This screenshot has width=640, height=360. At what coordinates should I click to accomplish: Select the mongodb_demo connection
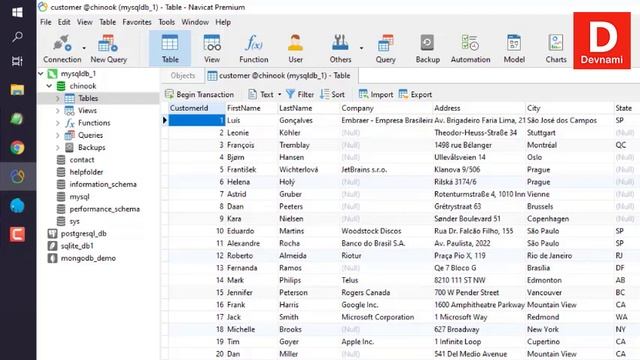point(88,258)
